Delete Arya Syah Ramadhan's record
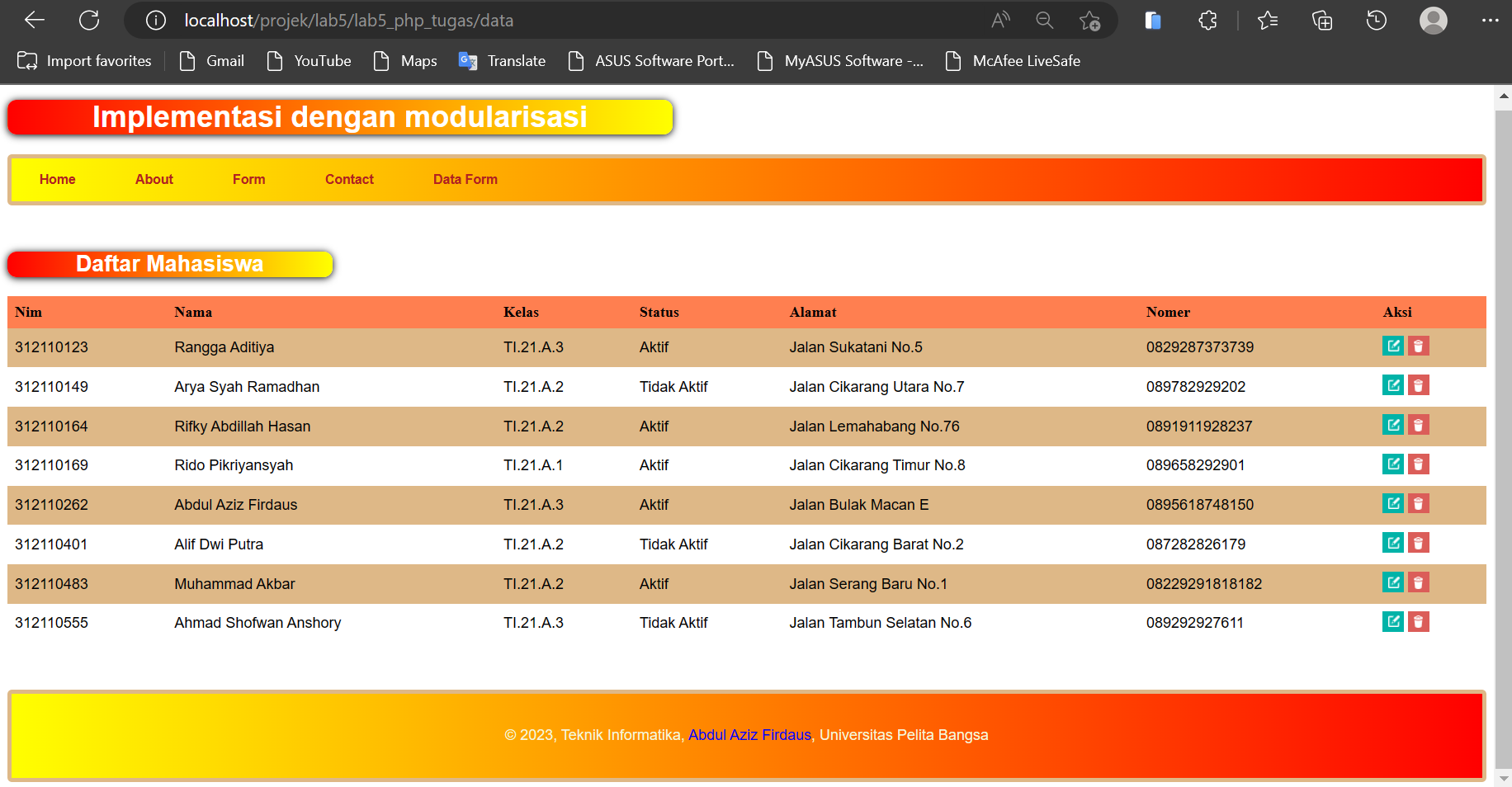 pyautogui.click(x=1419, y=385)
